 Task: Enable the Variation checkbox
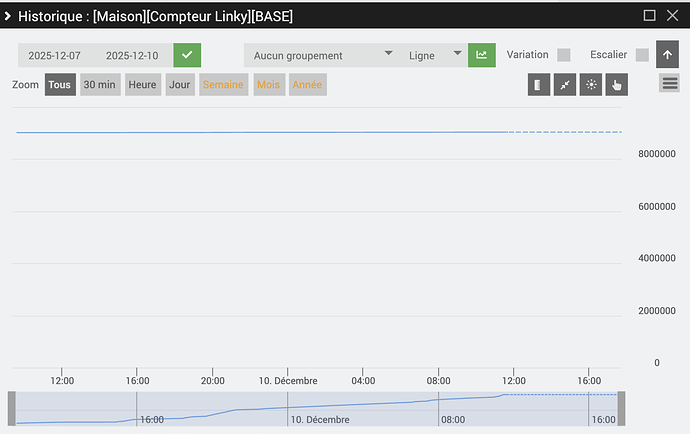tap(564, 55)
